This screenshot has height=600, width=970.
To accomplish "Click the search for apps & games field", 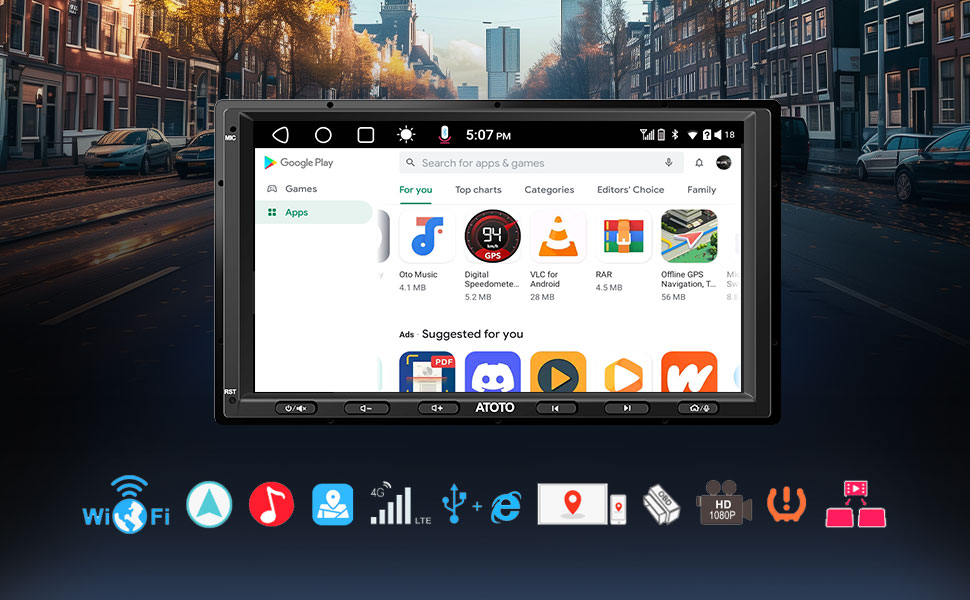I will point(530,163).
